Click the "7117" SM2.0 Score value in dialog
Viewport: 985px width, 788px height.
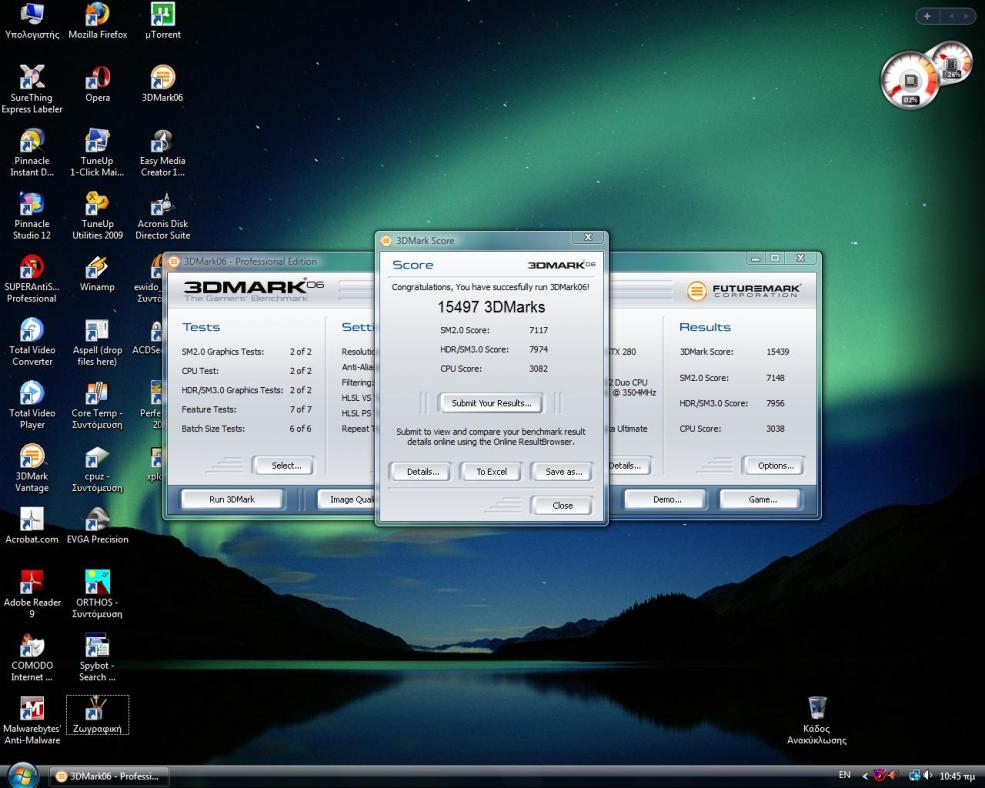(538, 330)
